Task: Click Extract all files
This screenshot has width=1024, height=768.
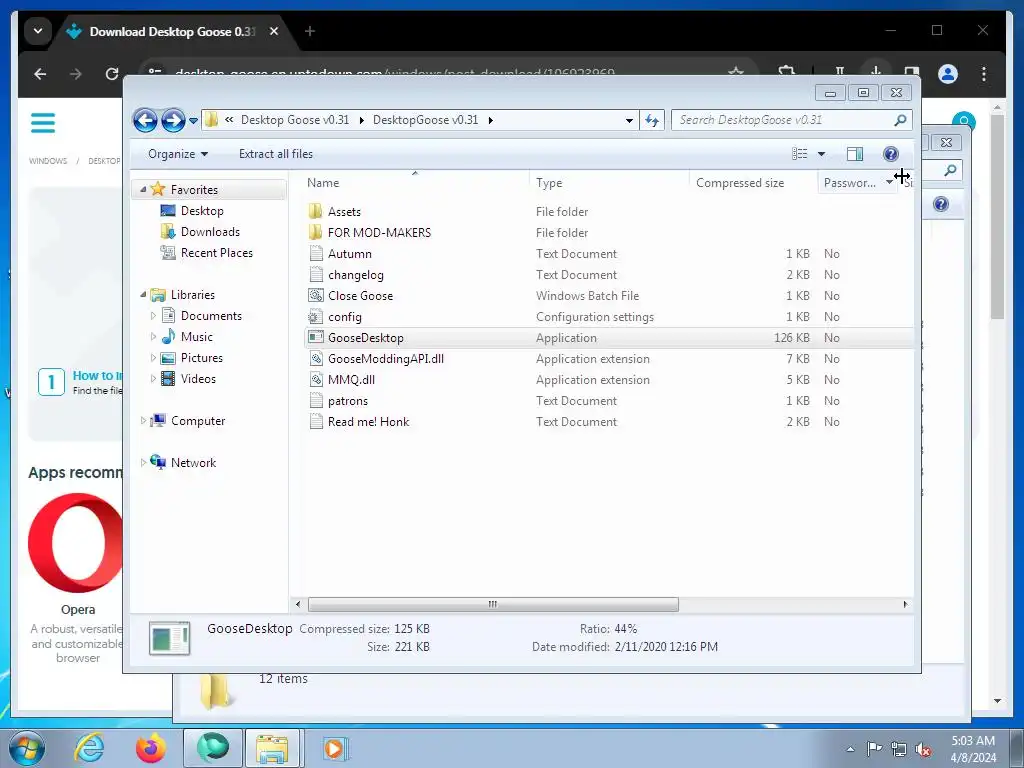Action: click(276, 154)
